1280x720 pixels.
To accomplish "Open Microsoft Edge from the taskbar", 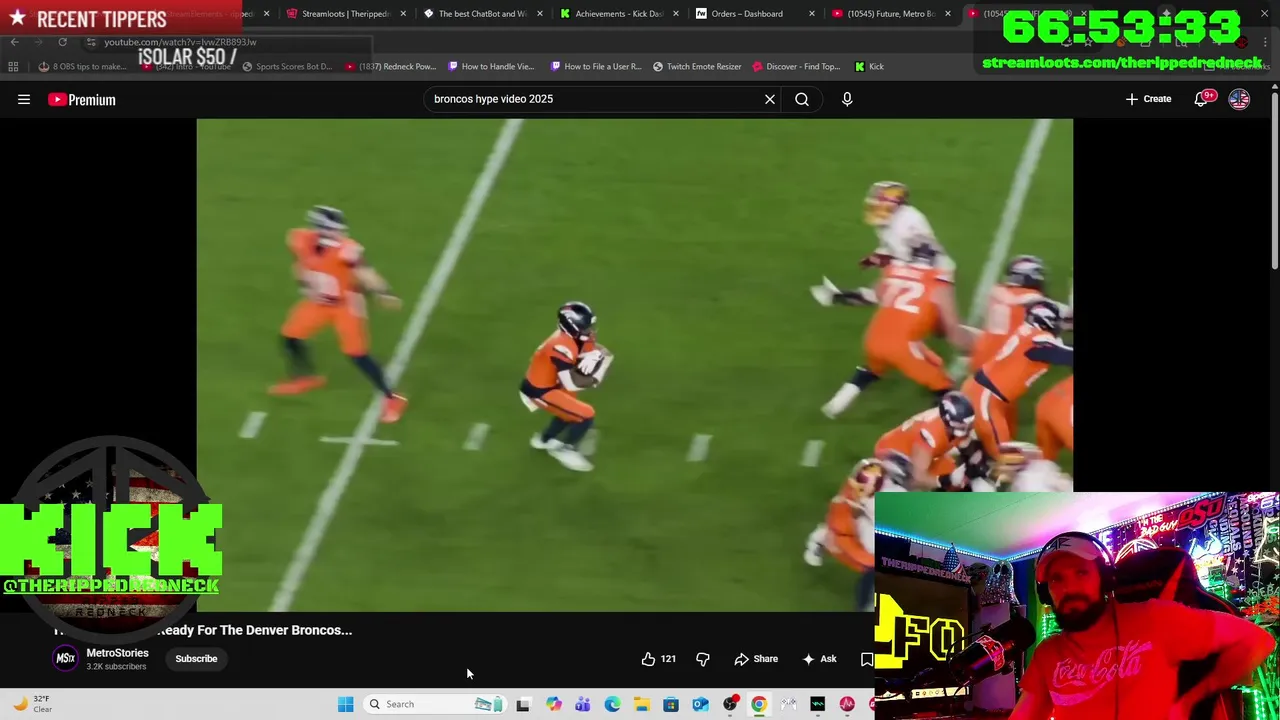I will coord(612,704).
